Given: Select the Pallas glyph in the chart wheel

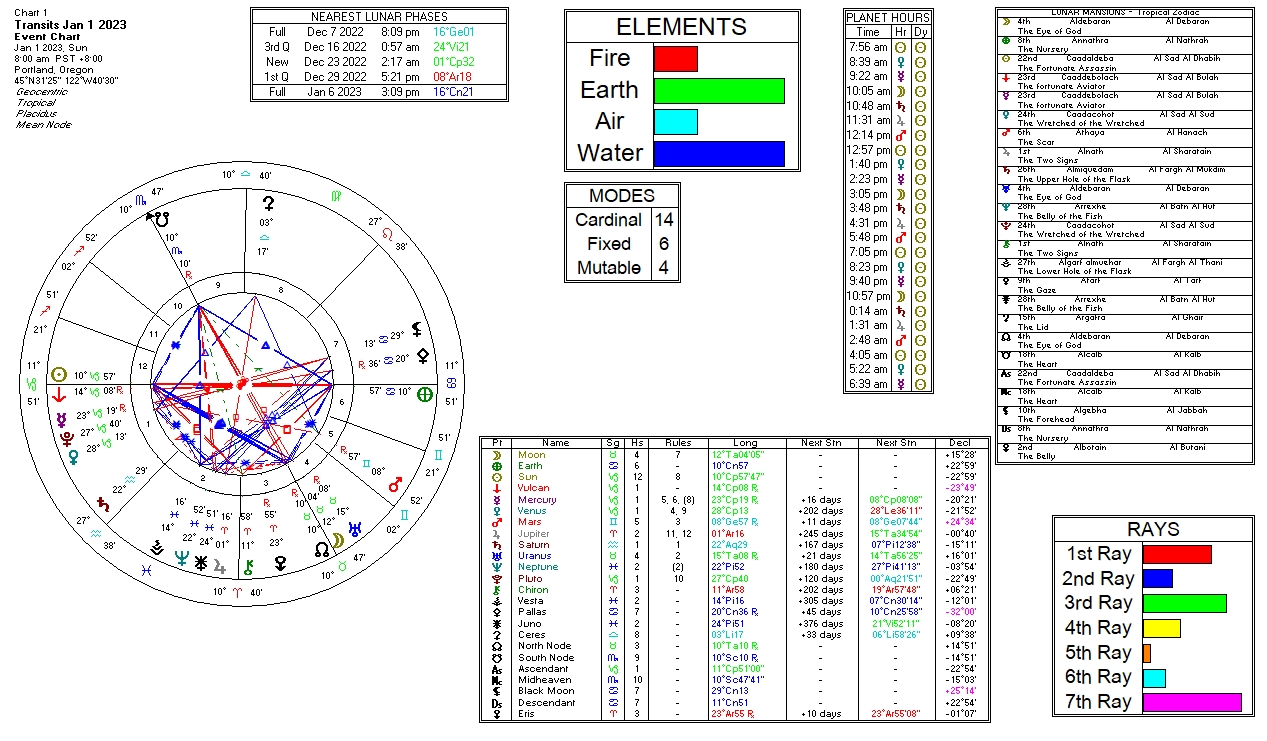Looking at the screenshot, I should tap(424, 354).
